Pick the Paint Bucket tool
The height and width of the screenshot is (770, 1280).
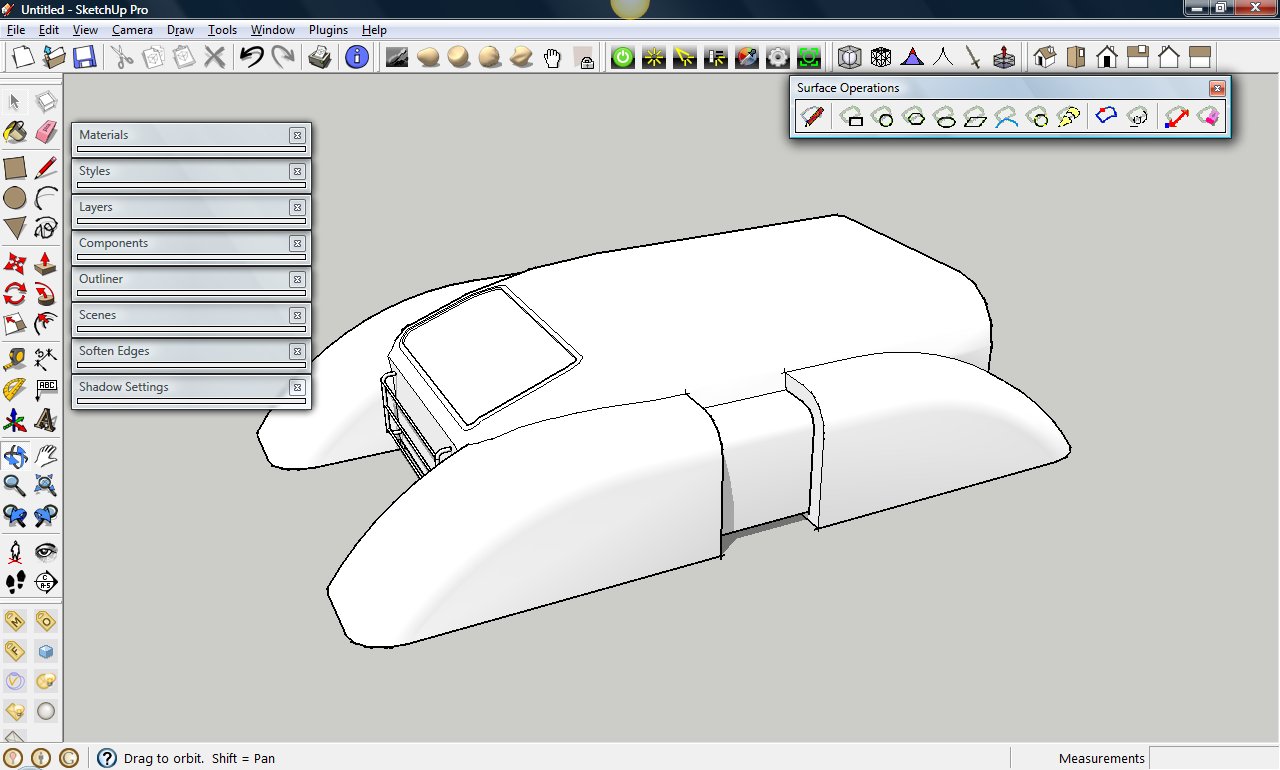pos(15,132)
